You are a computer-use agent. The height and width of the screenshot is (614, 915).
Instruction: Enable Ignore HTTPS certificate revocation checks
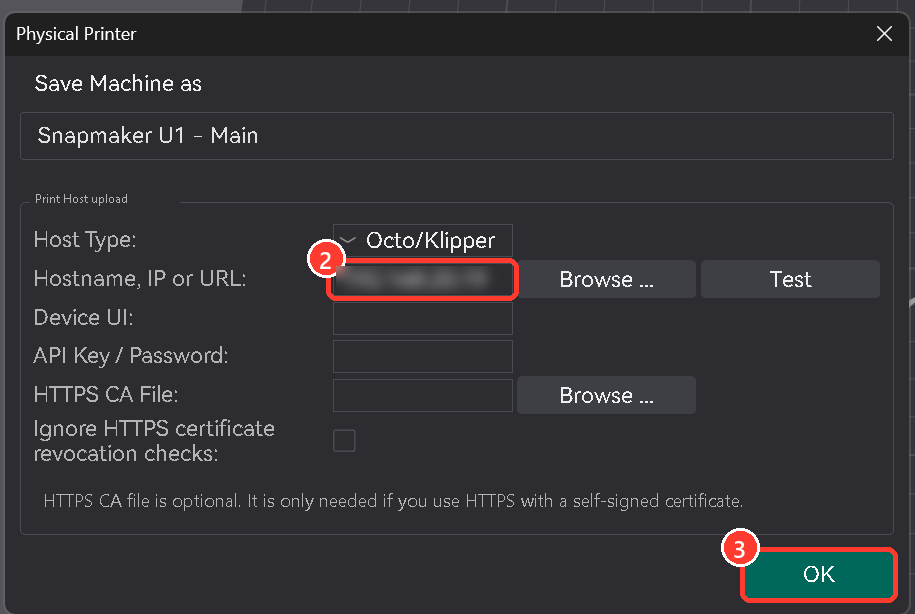click(x=344, y=441)
